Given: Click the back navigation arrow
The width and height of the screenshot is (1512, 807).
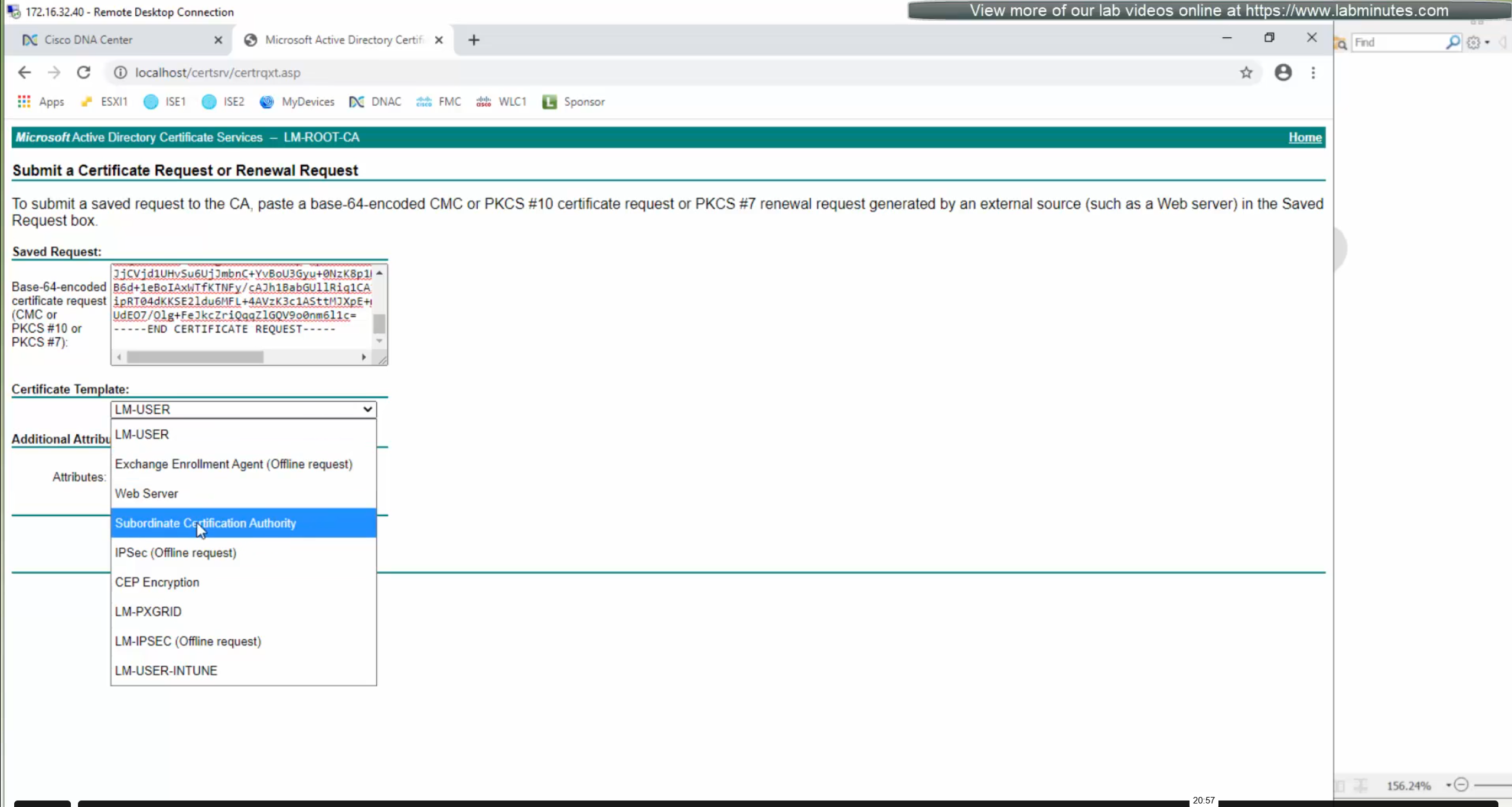Looking at the screenshot, I should (24, 72).
